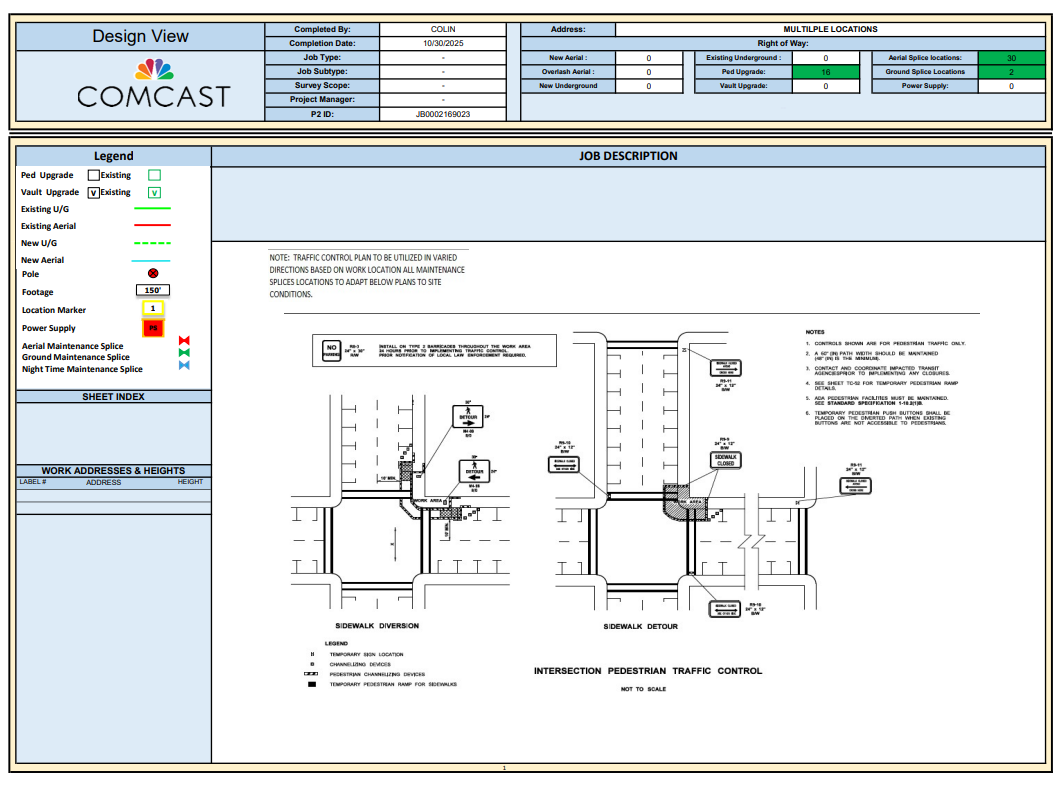Select the green Ground Maintenance Splice icon
The image size is (1062, 785).
(184, 353)
